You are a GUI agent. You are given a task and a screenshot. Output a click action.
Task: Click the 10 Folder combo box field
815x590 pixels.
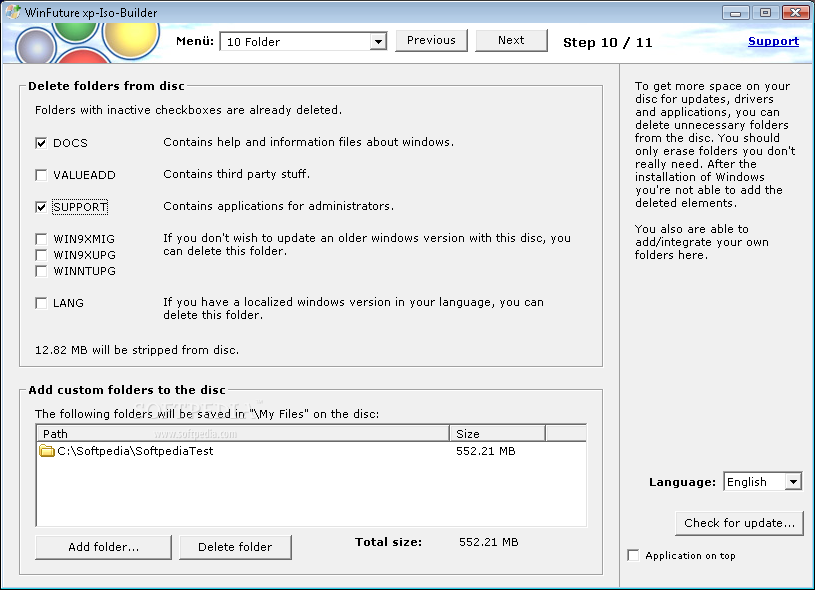coord(304,42)
